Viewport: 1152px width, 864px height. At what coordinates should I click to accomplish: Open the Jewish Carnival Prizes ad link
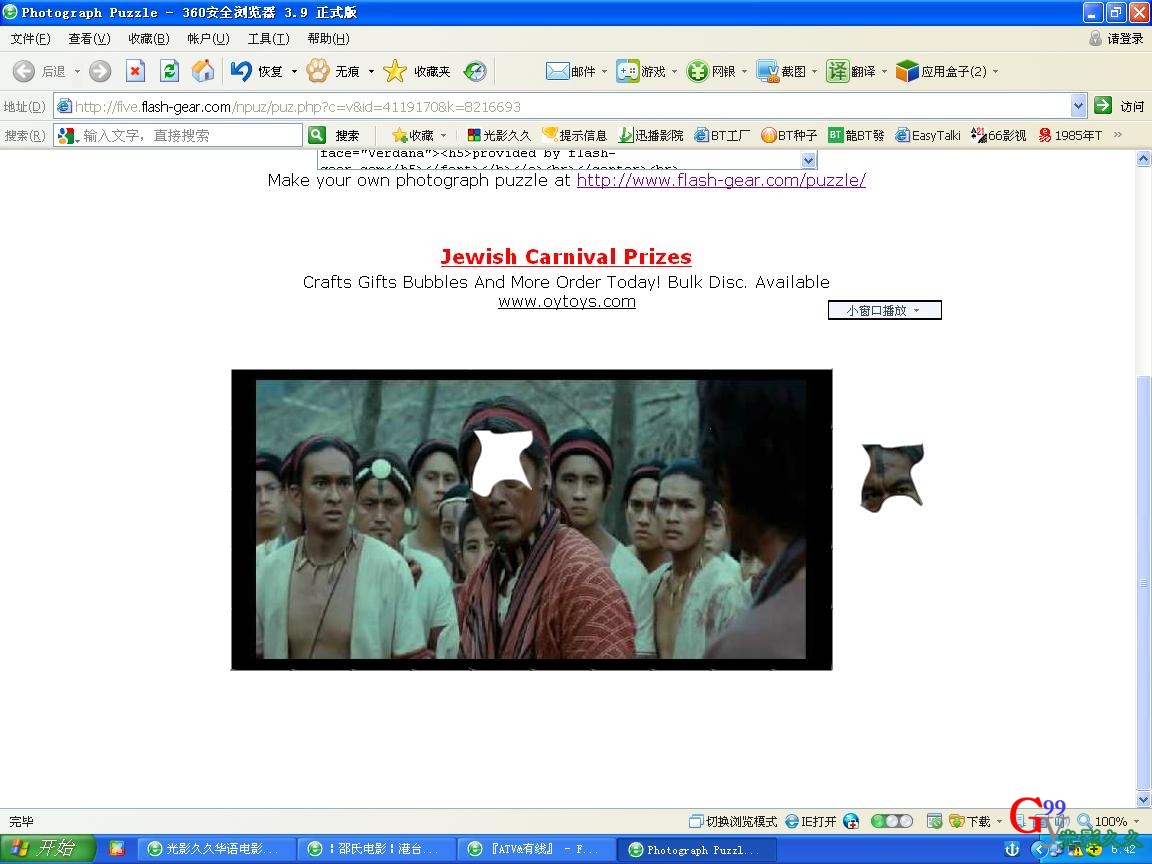click(x=566, y=257)
